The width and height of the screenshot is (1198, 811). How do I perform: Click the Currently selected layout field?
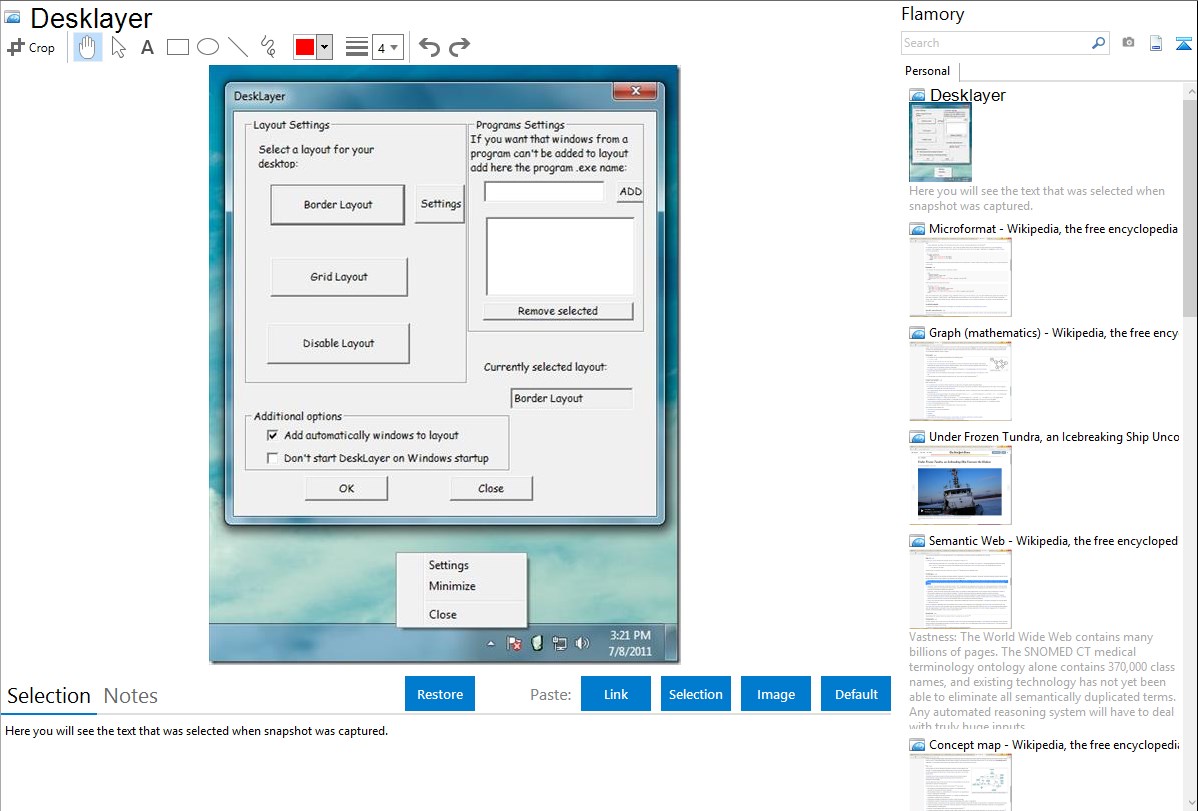[x=571, y=398]
